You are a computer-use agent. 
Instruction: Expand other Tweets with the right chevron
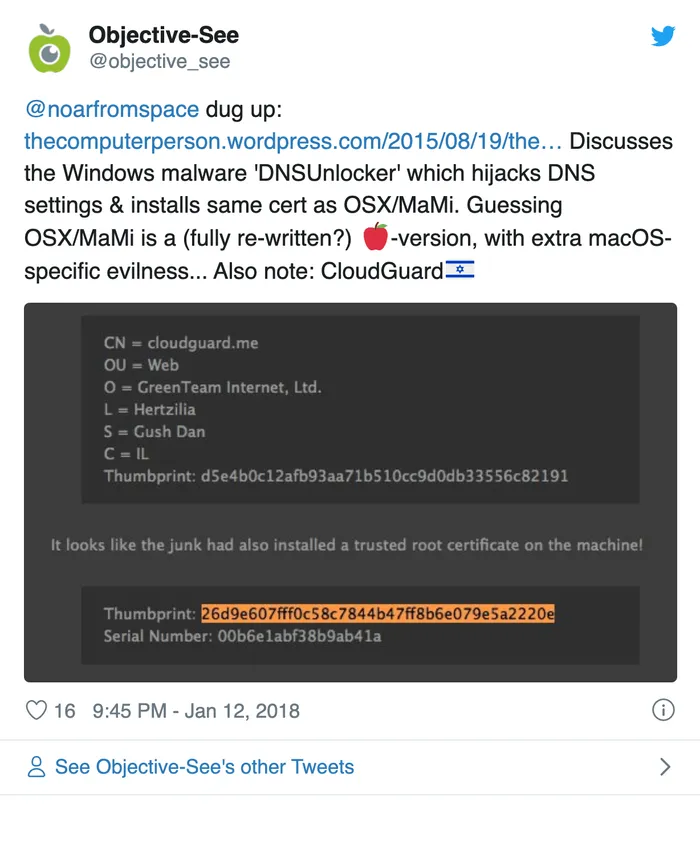click(665, 767)
